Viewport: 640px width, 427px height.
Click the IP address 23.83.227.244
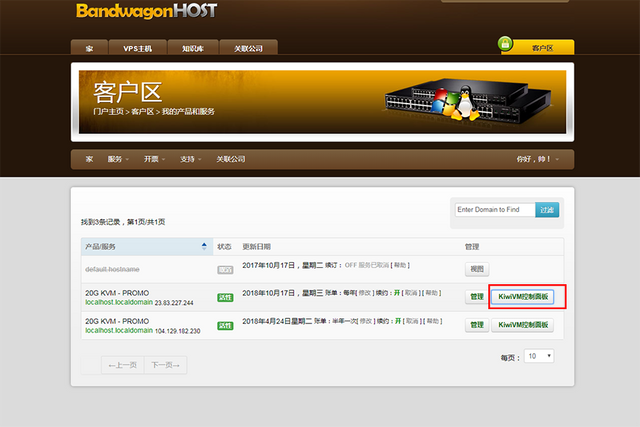point(174,303)
